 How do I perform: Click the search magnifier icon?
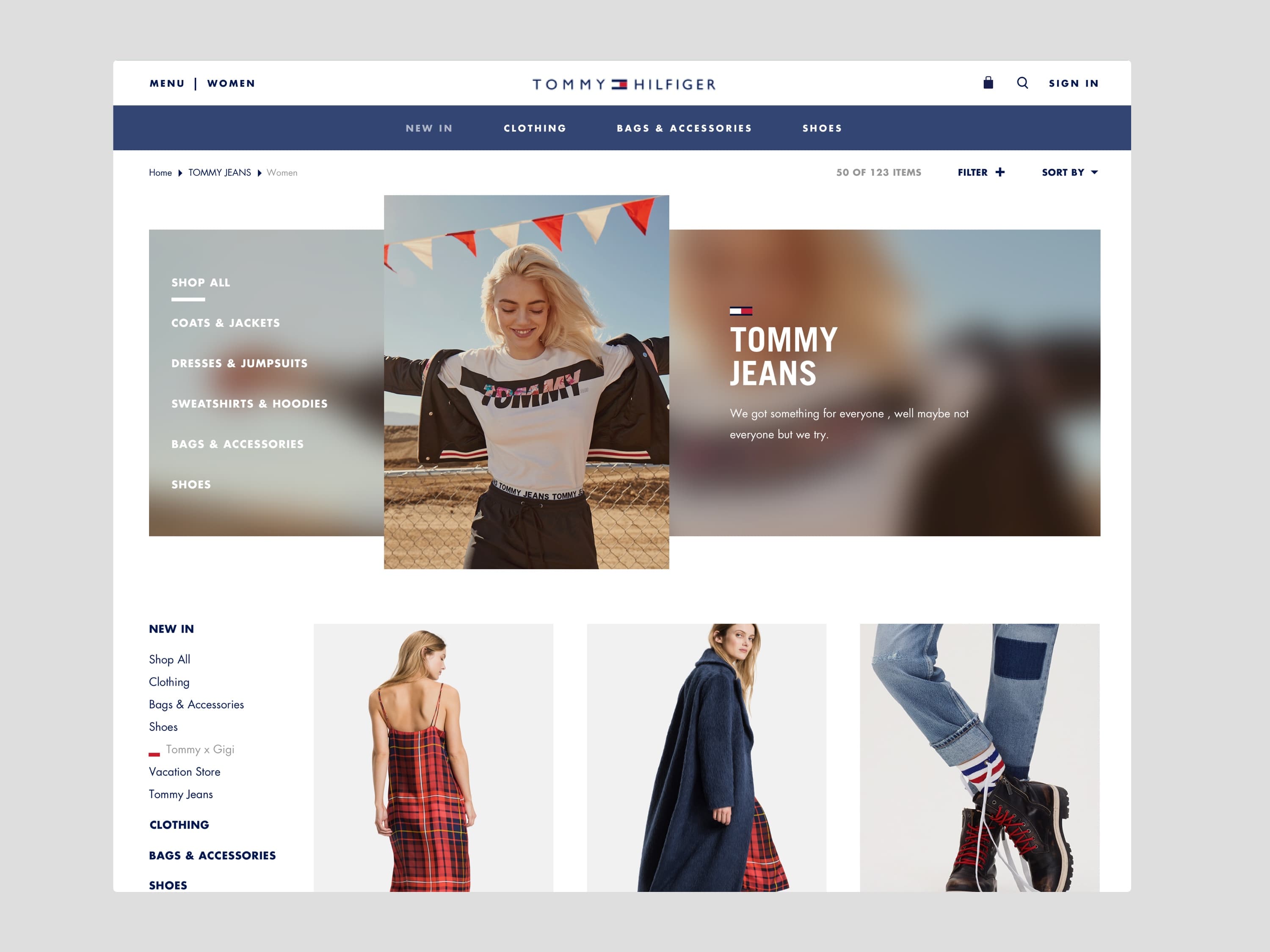click(1022, 83)
